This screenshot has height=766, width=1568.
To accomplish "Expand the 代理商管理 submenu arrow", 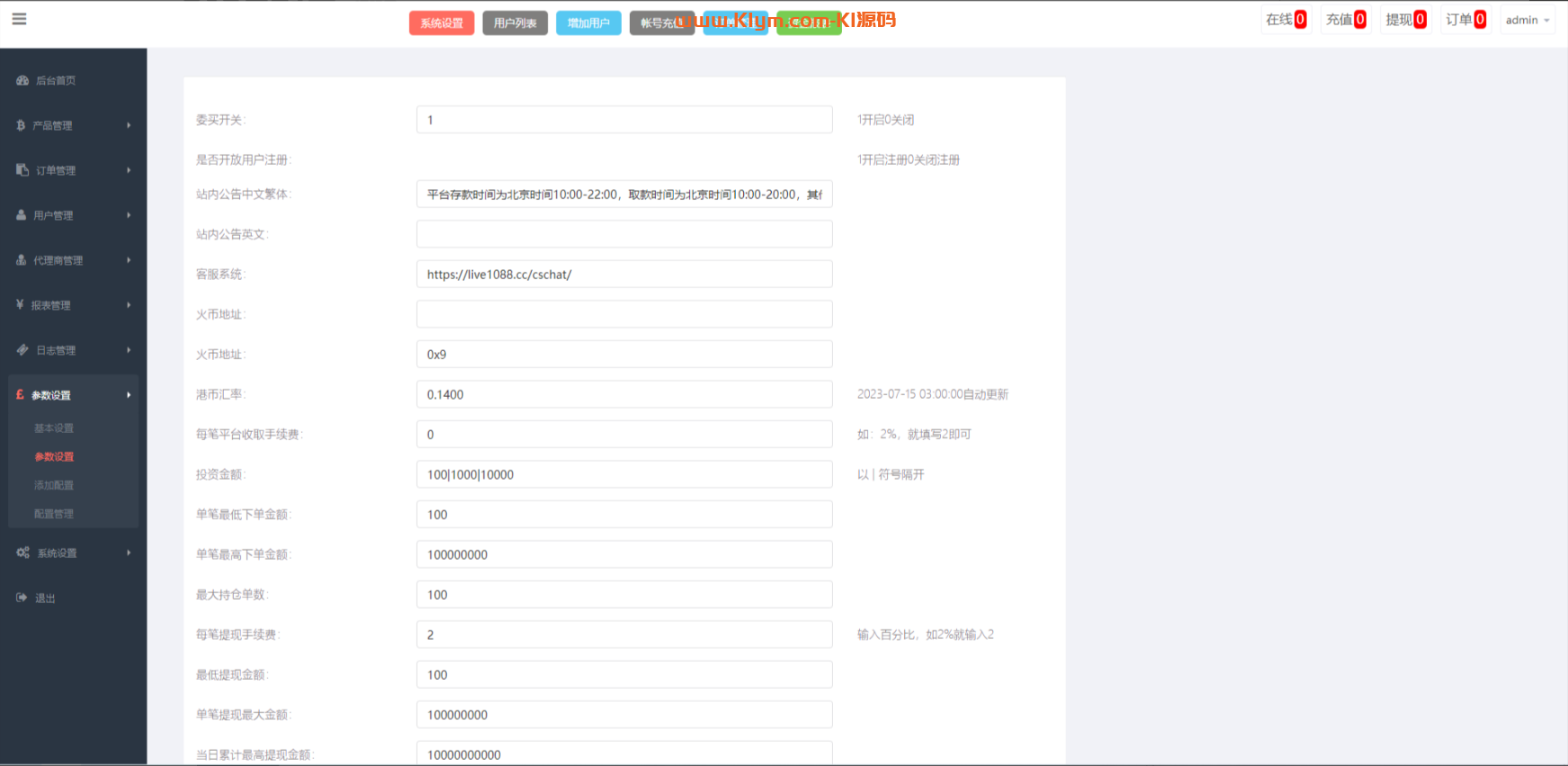I will (129, 260).
